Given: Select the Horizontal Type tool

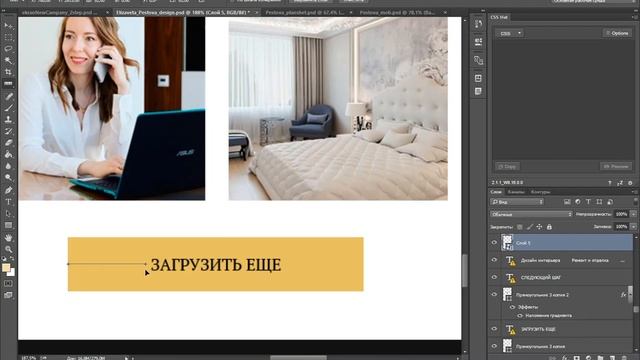Looking at the screenshot, I should tap(8, 202).
